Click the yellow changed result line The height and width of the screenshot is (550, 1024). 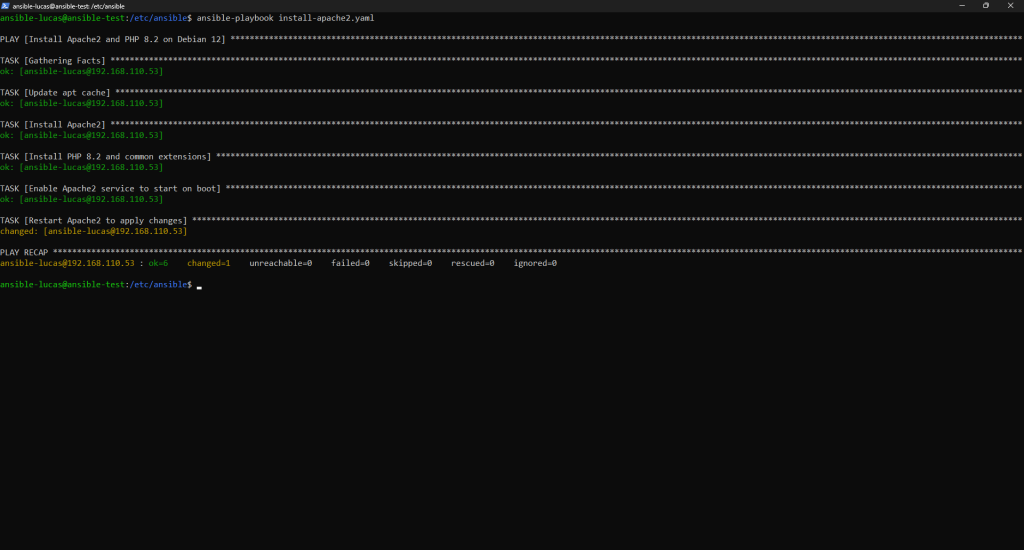coord(93,231)
